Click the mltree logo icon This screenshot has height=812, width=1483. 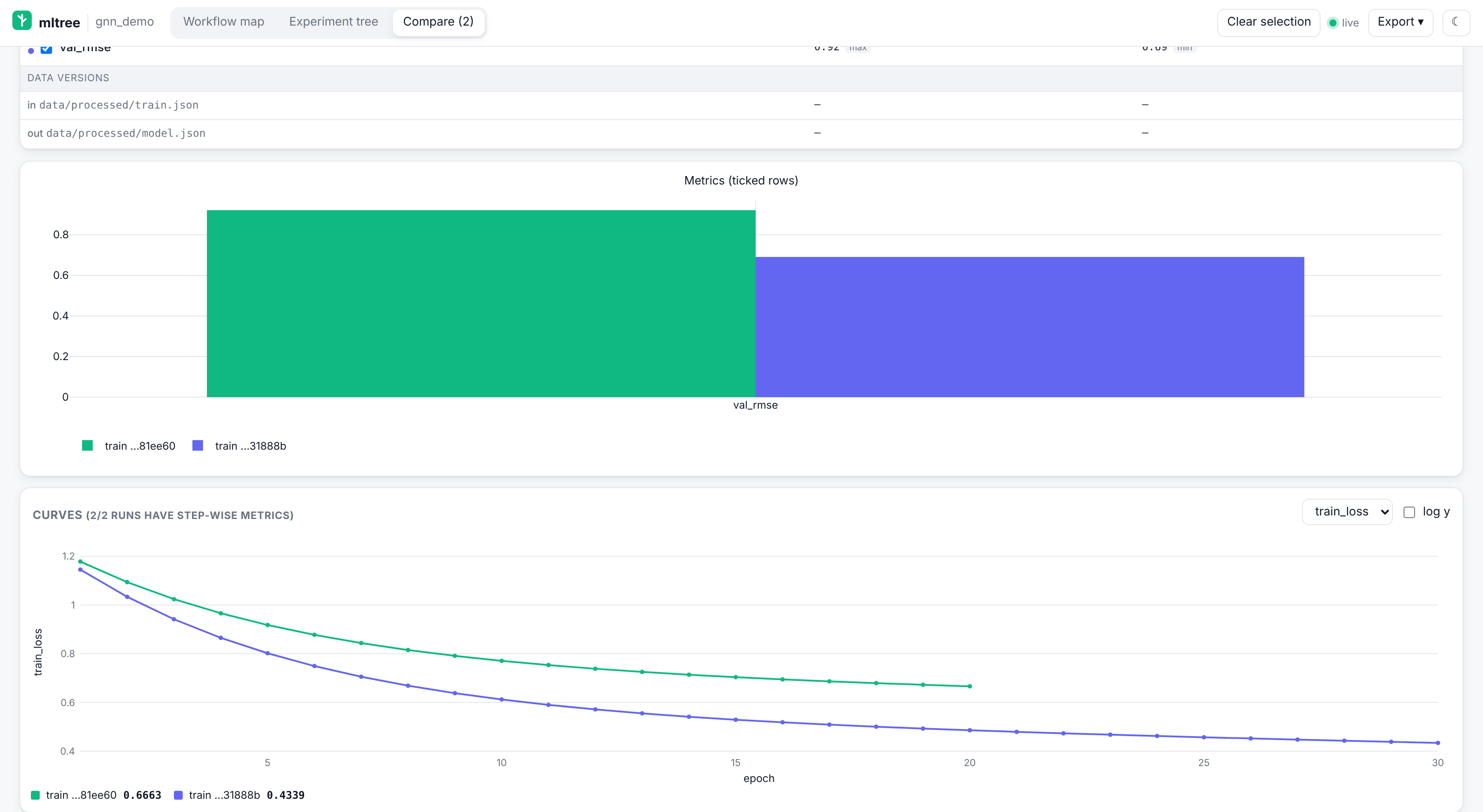(x=22, y=21)
